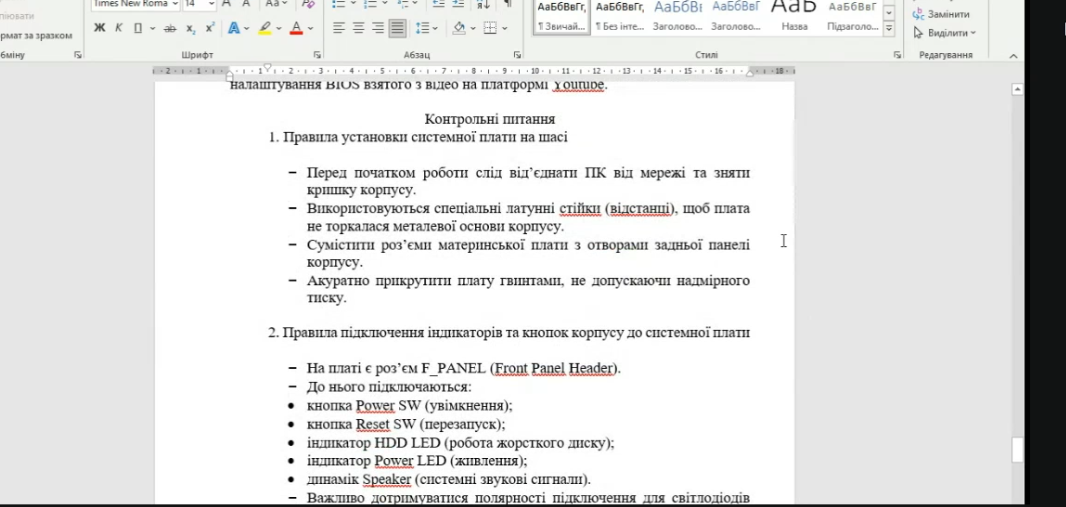The image size is (1066, 507).
Task: Align paragraph text to the left
Action: [339, 28]
